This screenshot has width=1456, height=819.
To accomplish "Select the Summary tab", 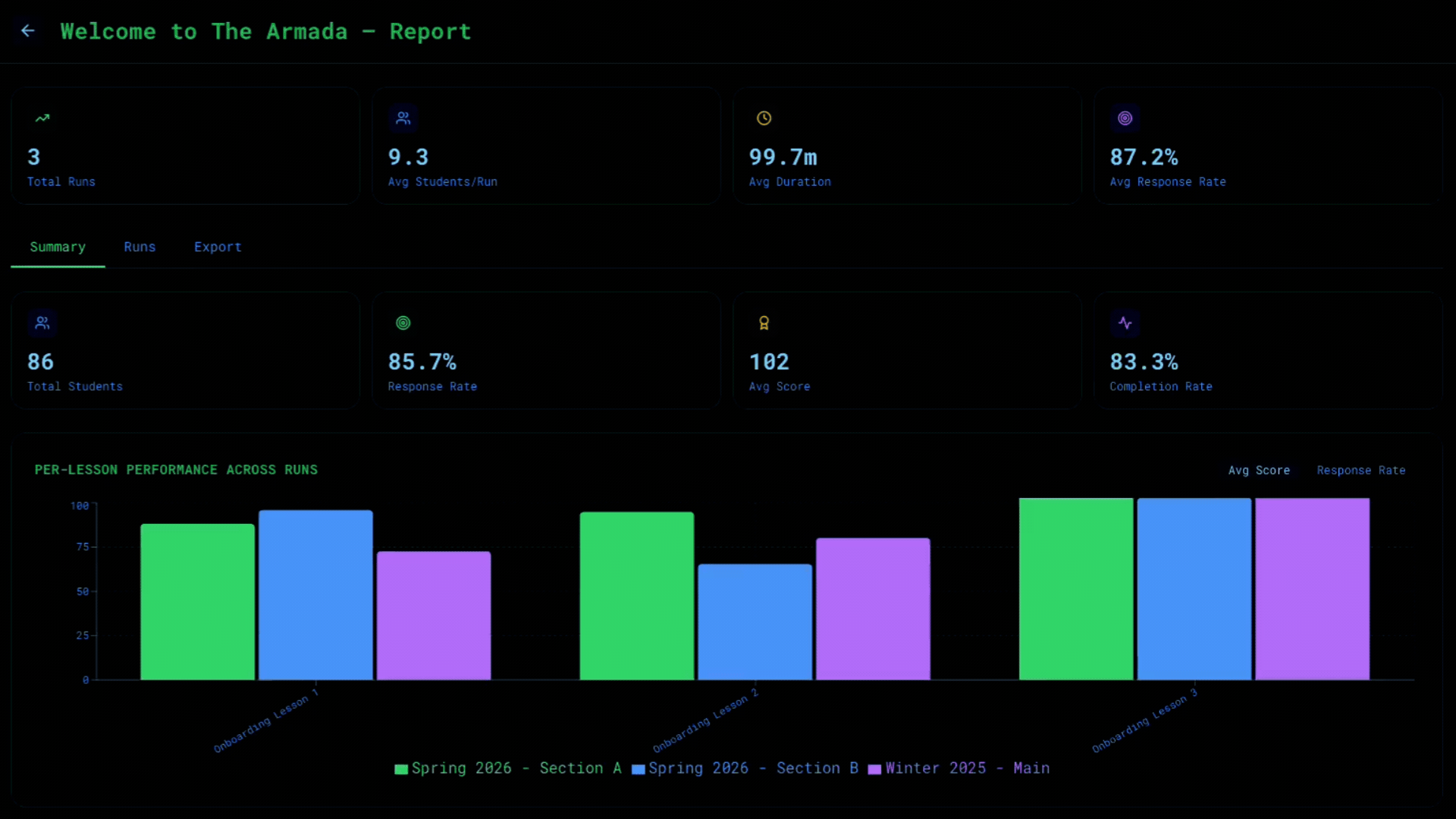I will coord(58,247).
